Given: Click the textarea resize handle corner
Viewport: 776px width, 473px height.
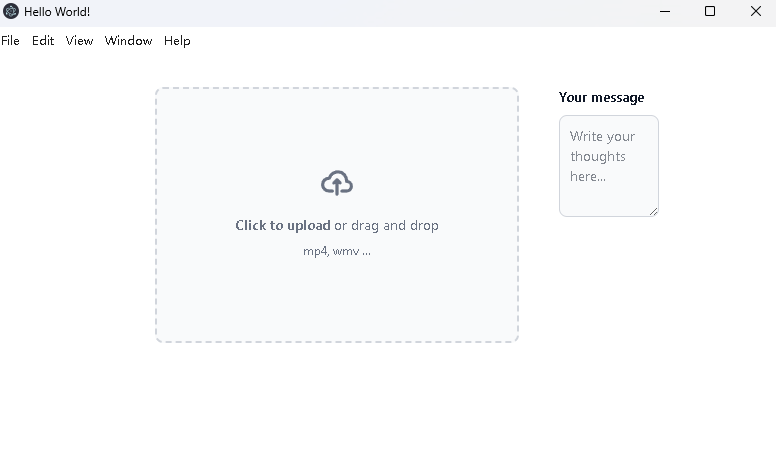Looking at the screenshot, I should [x=654, y=212].
